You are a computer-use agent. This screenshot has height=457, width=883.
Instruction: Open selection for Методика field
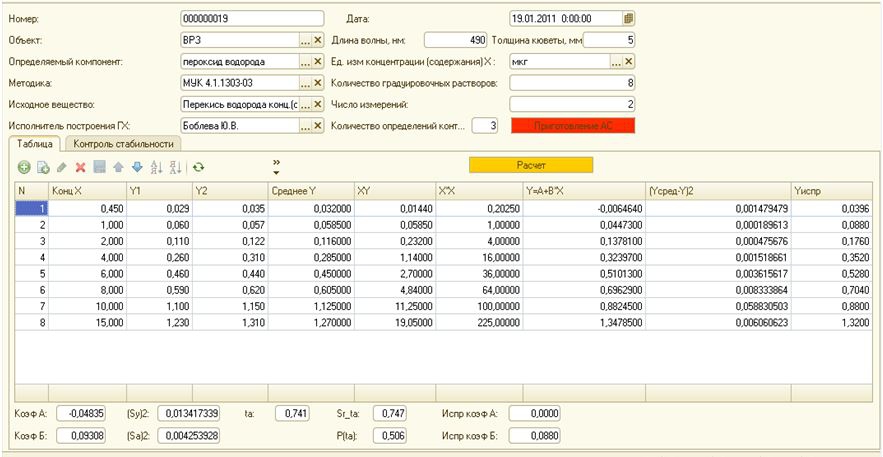[305, 83]
